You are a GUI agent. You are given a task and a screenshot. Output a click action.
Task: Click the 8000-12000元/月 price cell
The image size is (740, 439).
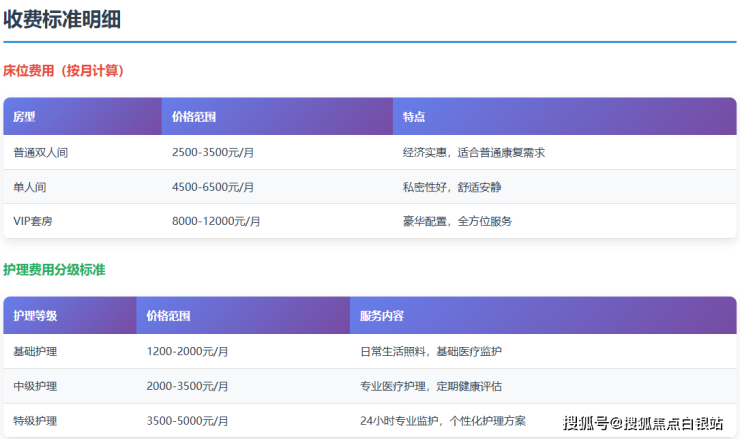pos(216,221)
